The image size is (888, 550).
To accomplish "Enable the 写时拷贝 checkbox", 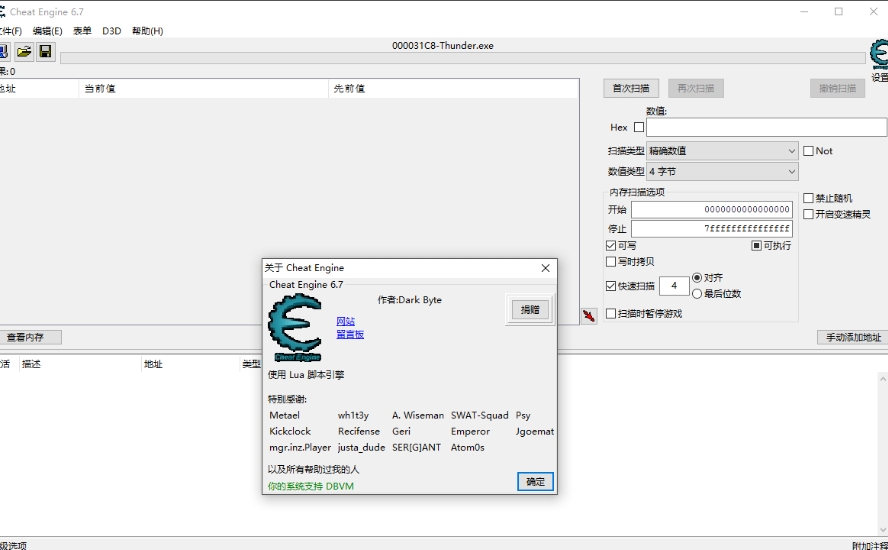I will click(610, 262).
